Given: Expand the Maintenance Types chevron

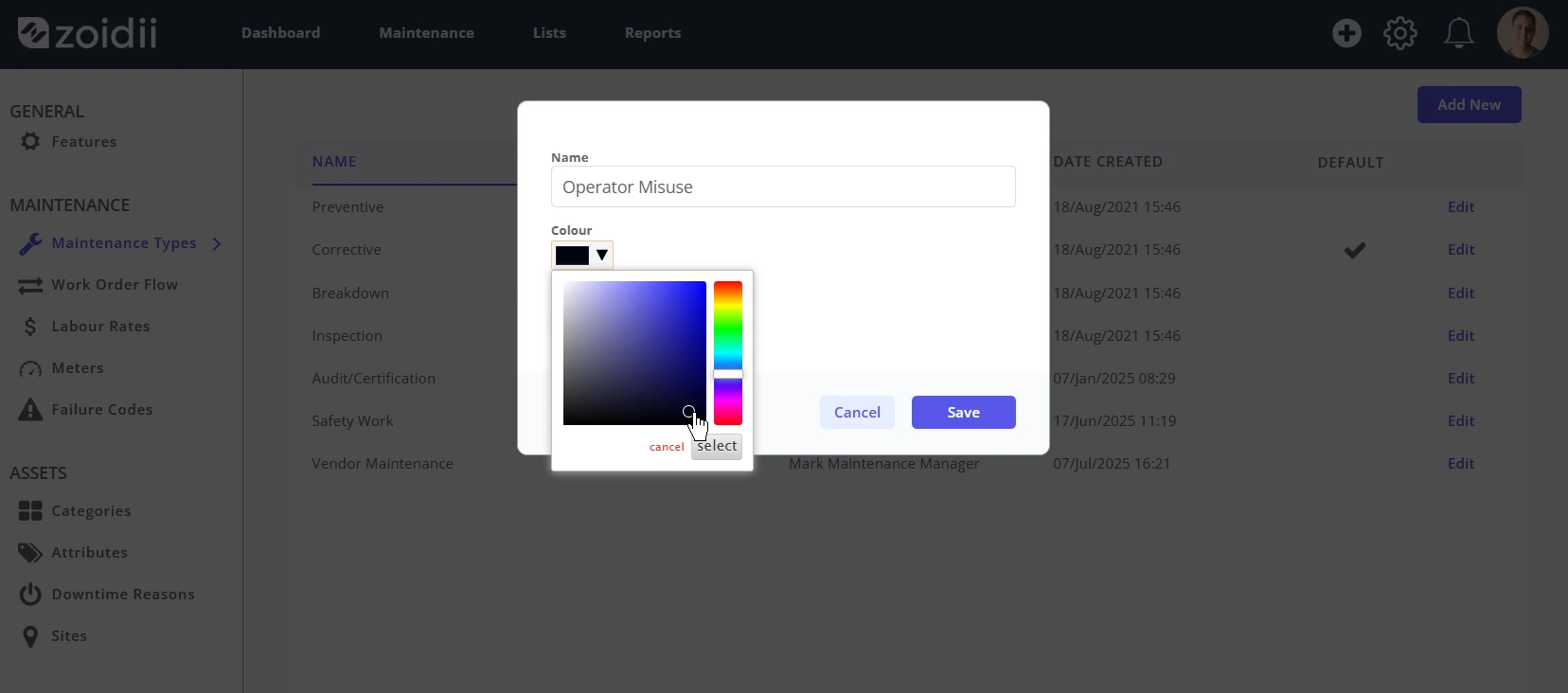Looking at the screenshot, I should coord(217,243).
